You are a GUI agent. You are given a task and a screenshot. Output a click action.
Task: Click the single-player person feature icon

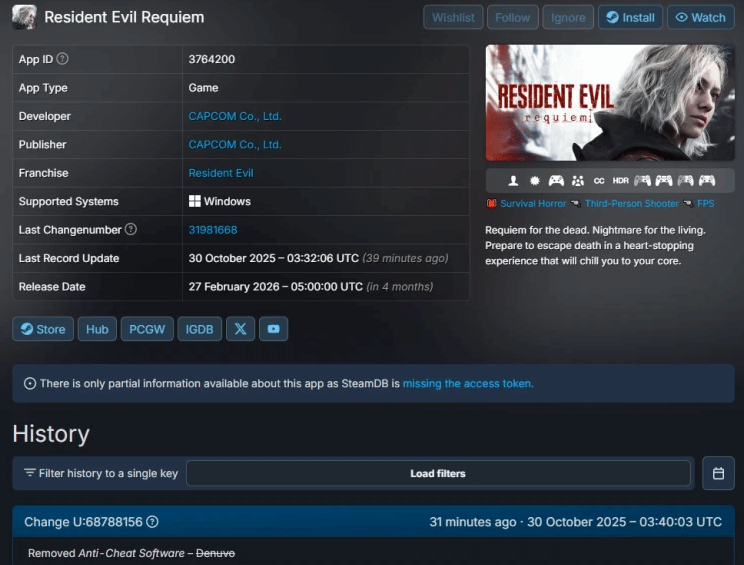(x=513, y=181)
